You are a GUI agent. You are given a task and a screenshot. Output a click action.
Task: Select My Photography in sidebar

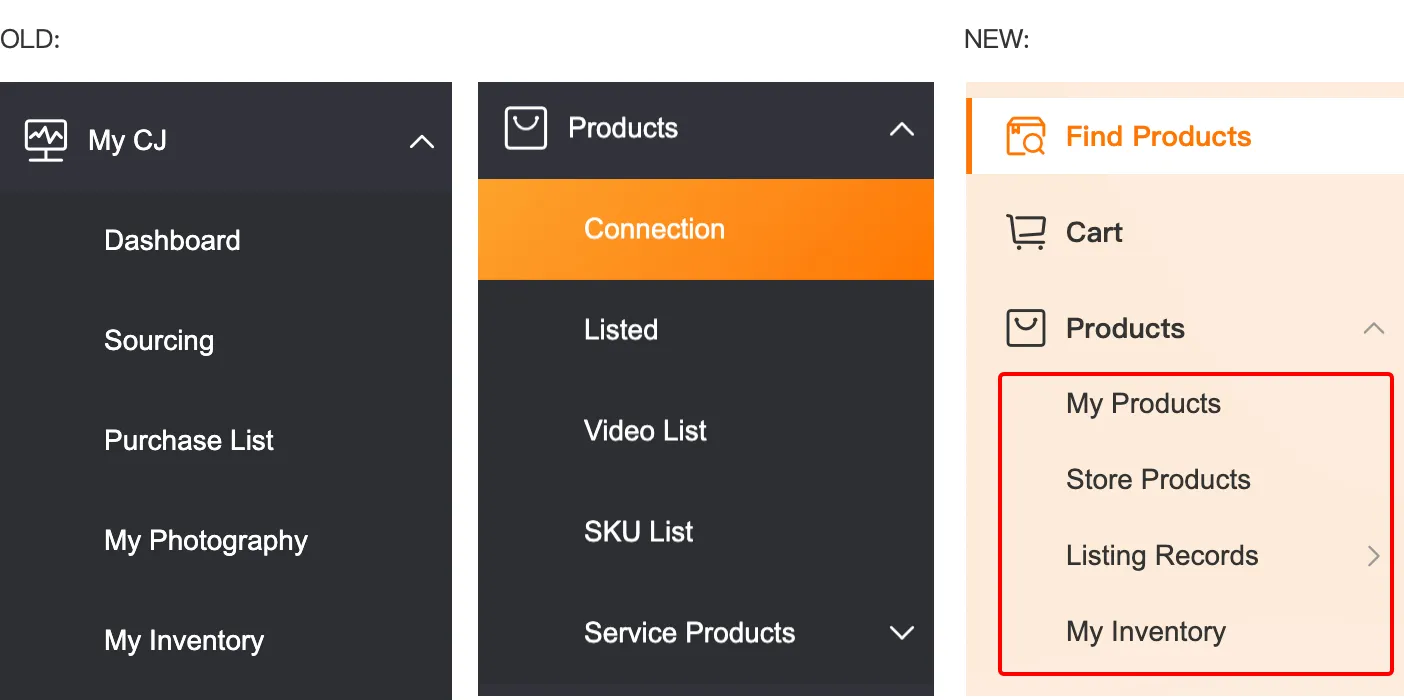pyautogui.click(x=206, y=541)
